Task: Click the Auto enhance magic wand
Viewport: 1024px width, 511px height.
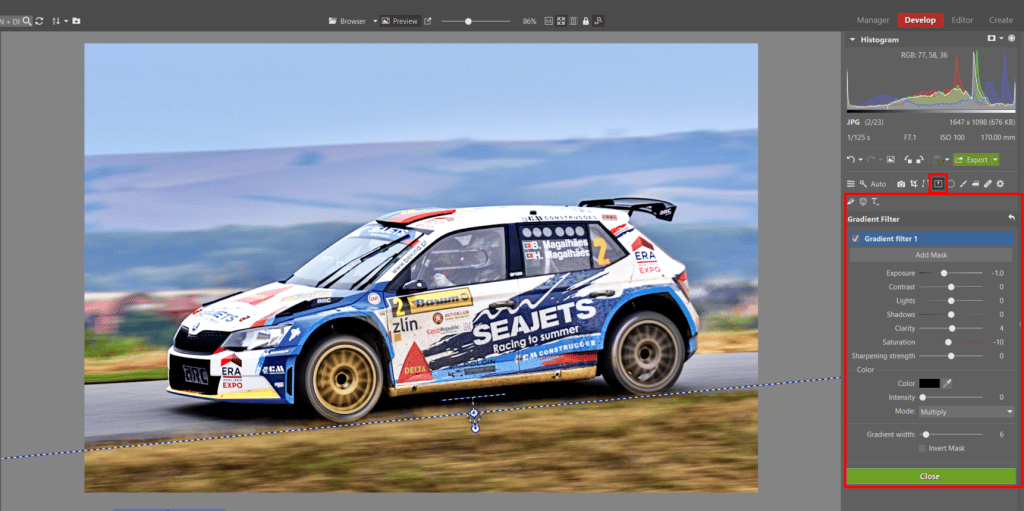Action: pyautogui.click(x=863, y=184)
